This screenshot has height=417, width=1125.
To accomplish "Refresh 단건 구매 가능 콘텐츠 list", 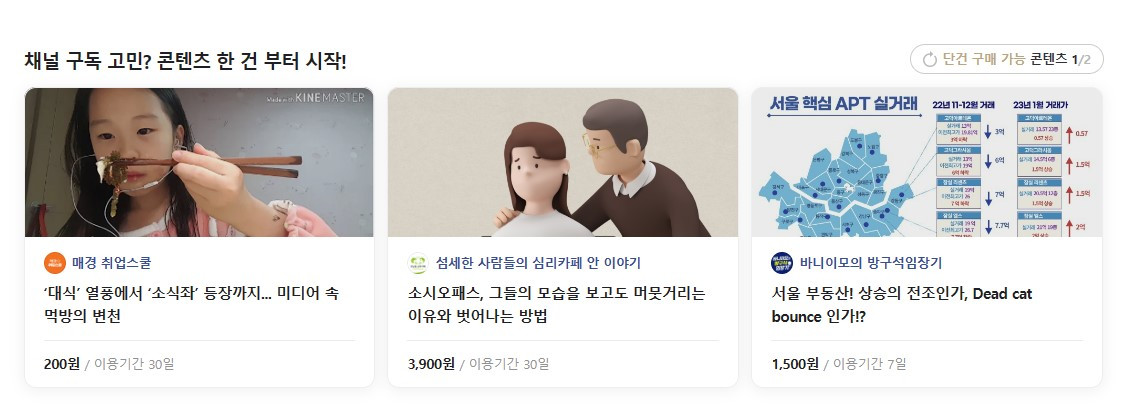I will coord(1007,59).
